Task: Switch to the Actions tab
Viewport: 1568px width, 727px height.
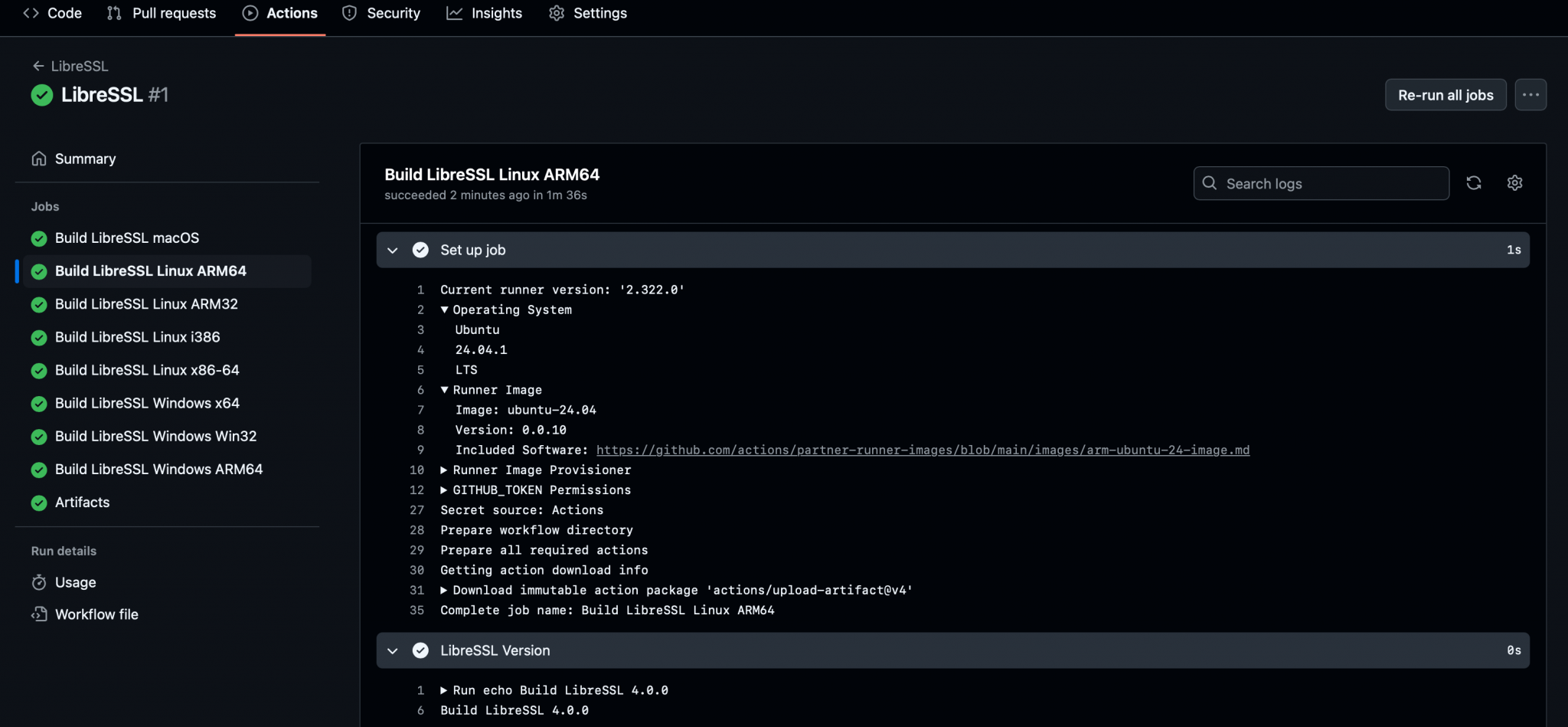Action: 280,13
